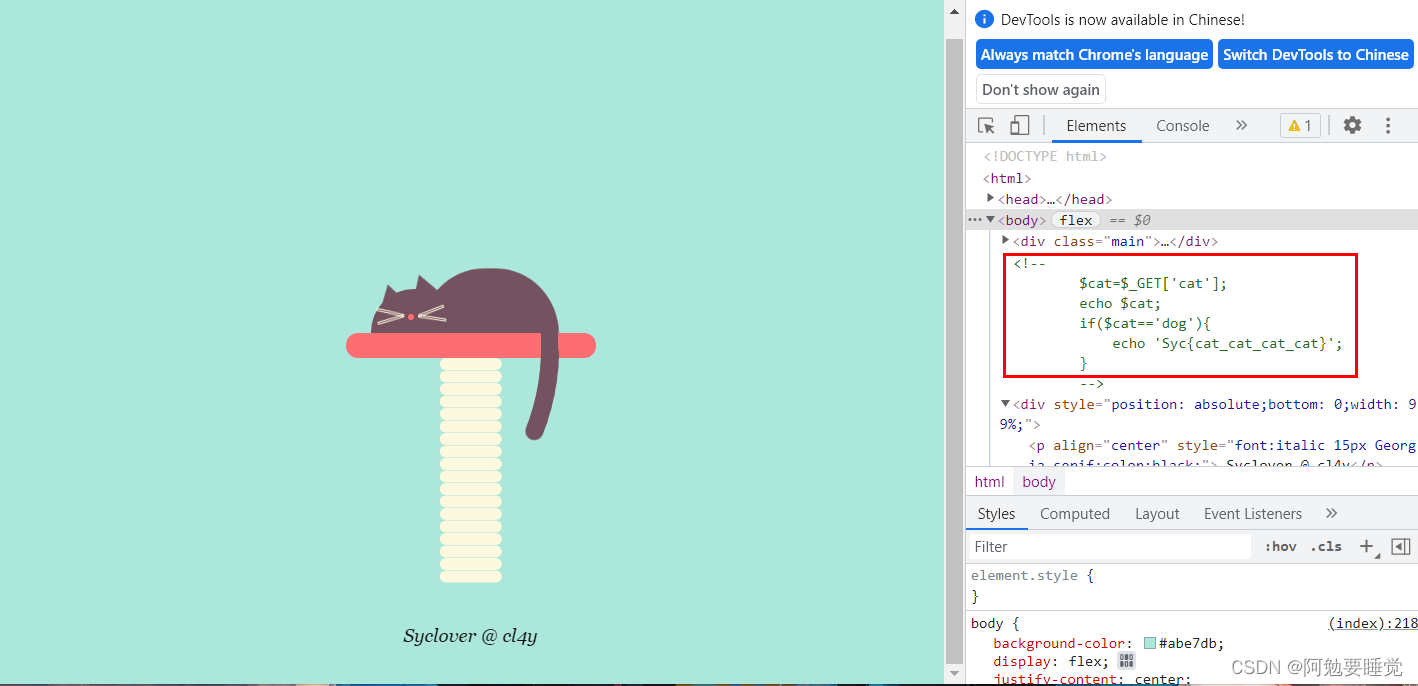Select the inspect element cursor icon
1418x686 pixels.
(985, 125)
